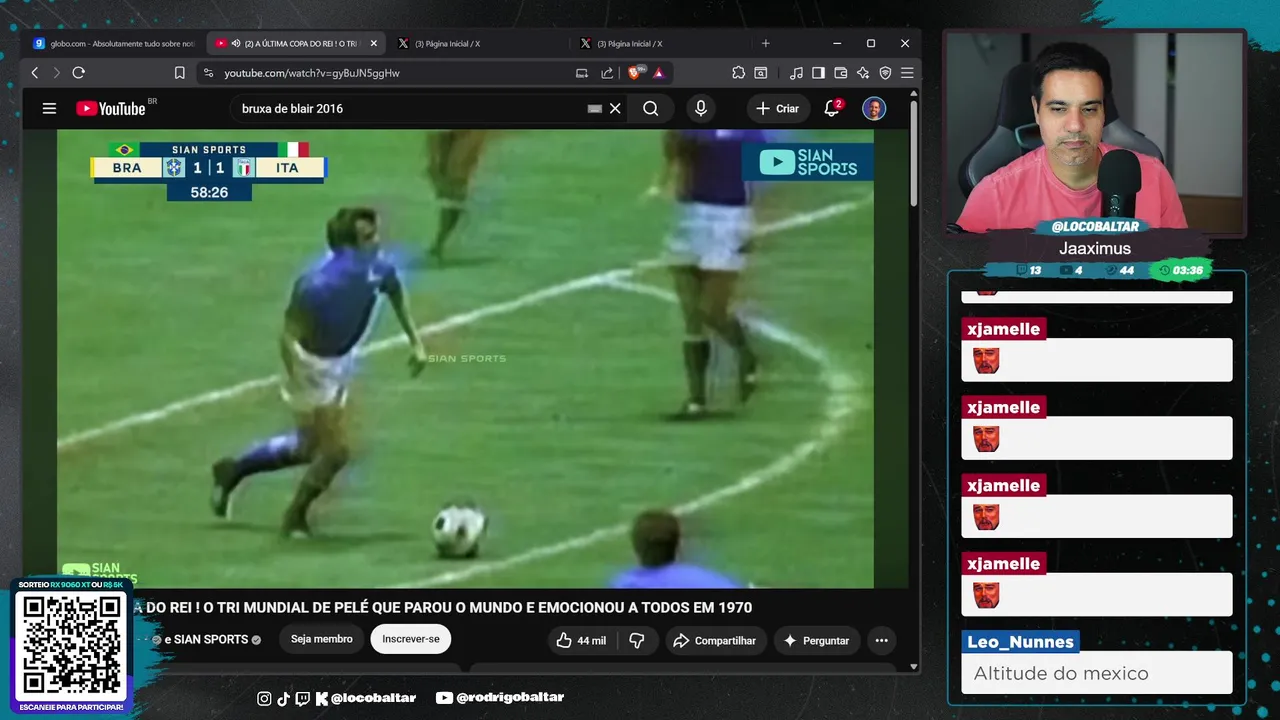Click the search-in-page icon beside extensions
The height and width of the screenshot is (720, 1280).
[x=761, y=73]
